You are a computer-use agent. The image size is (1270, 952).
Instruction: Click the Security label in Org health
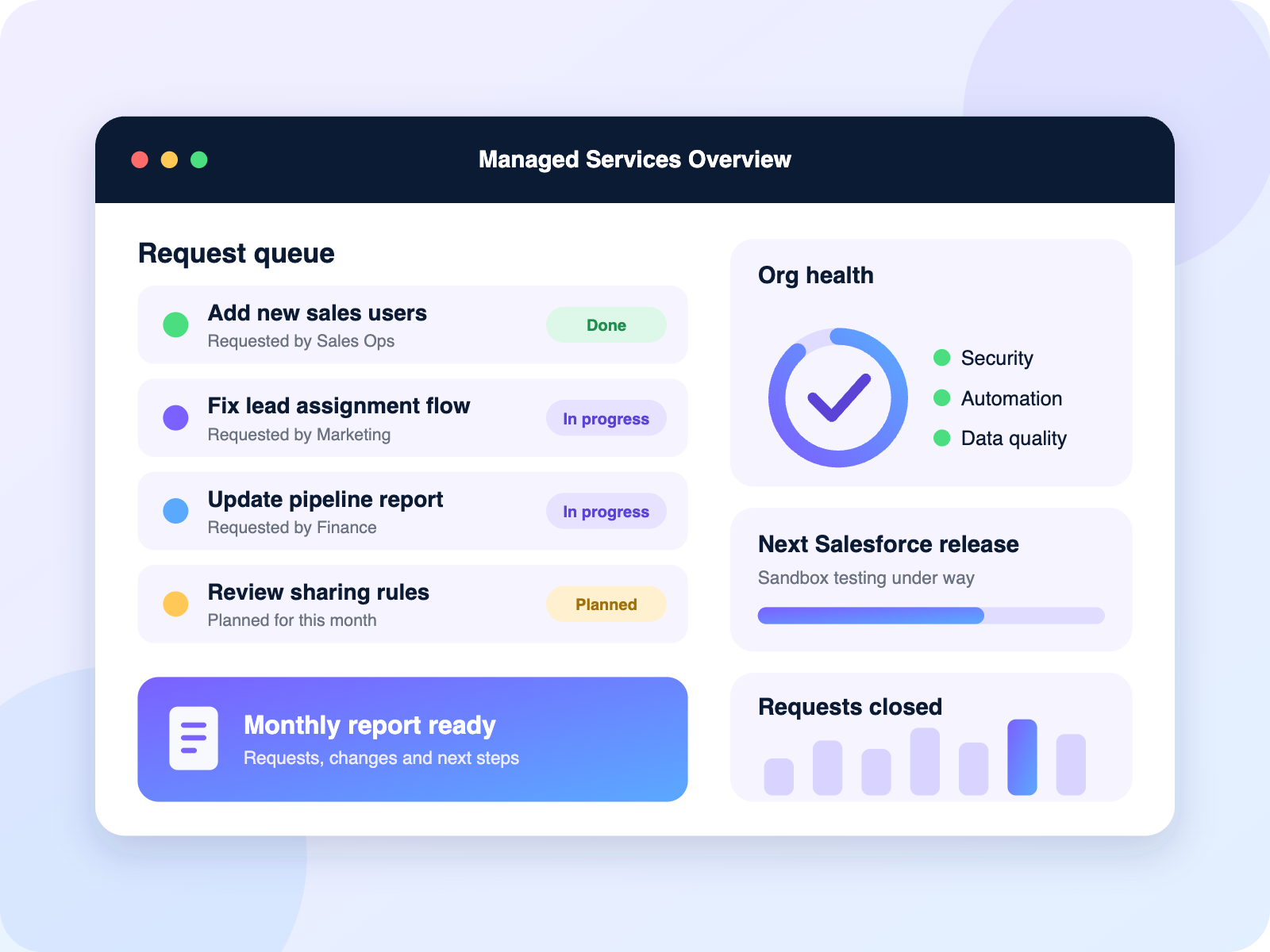(997, 359)
